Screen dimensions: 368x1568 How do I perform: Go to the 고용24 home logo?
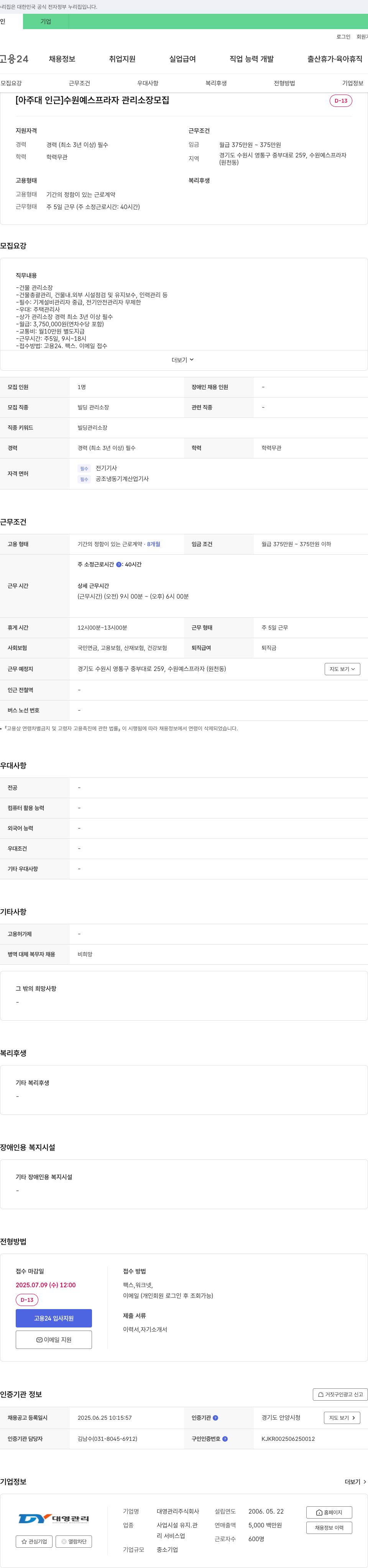point(14,59)
